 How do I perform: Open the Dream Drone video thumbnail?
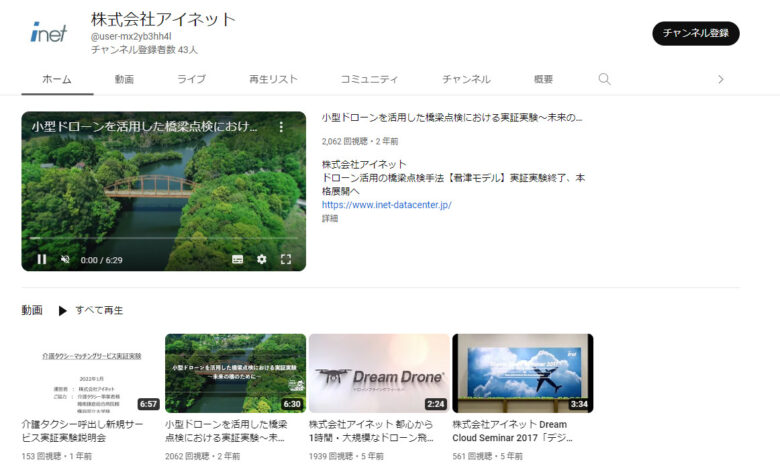(379, 373)
